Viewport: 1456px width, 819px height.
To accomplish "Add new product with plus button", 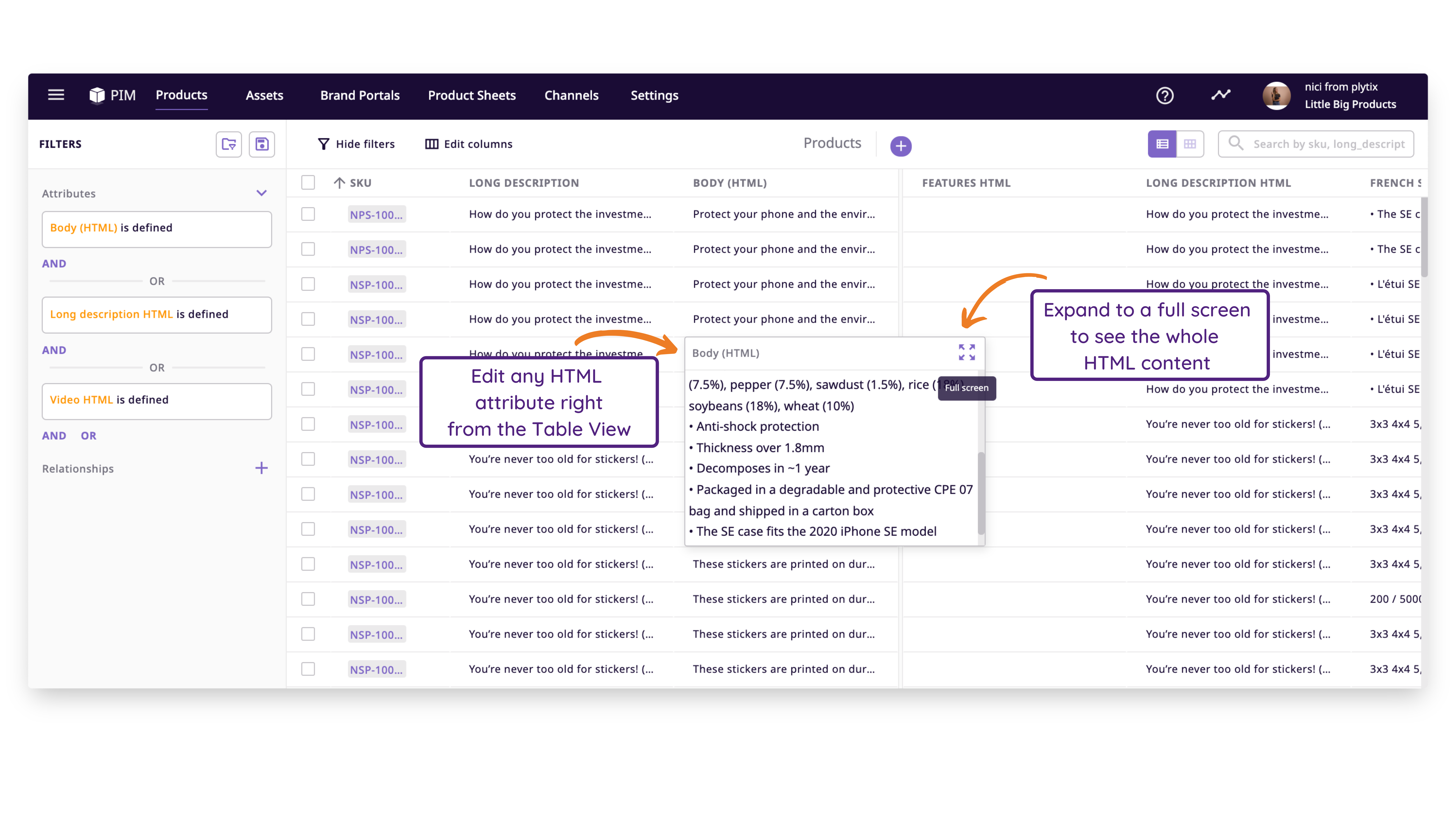I will (x=901, y=146).
